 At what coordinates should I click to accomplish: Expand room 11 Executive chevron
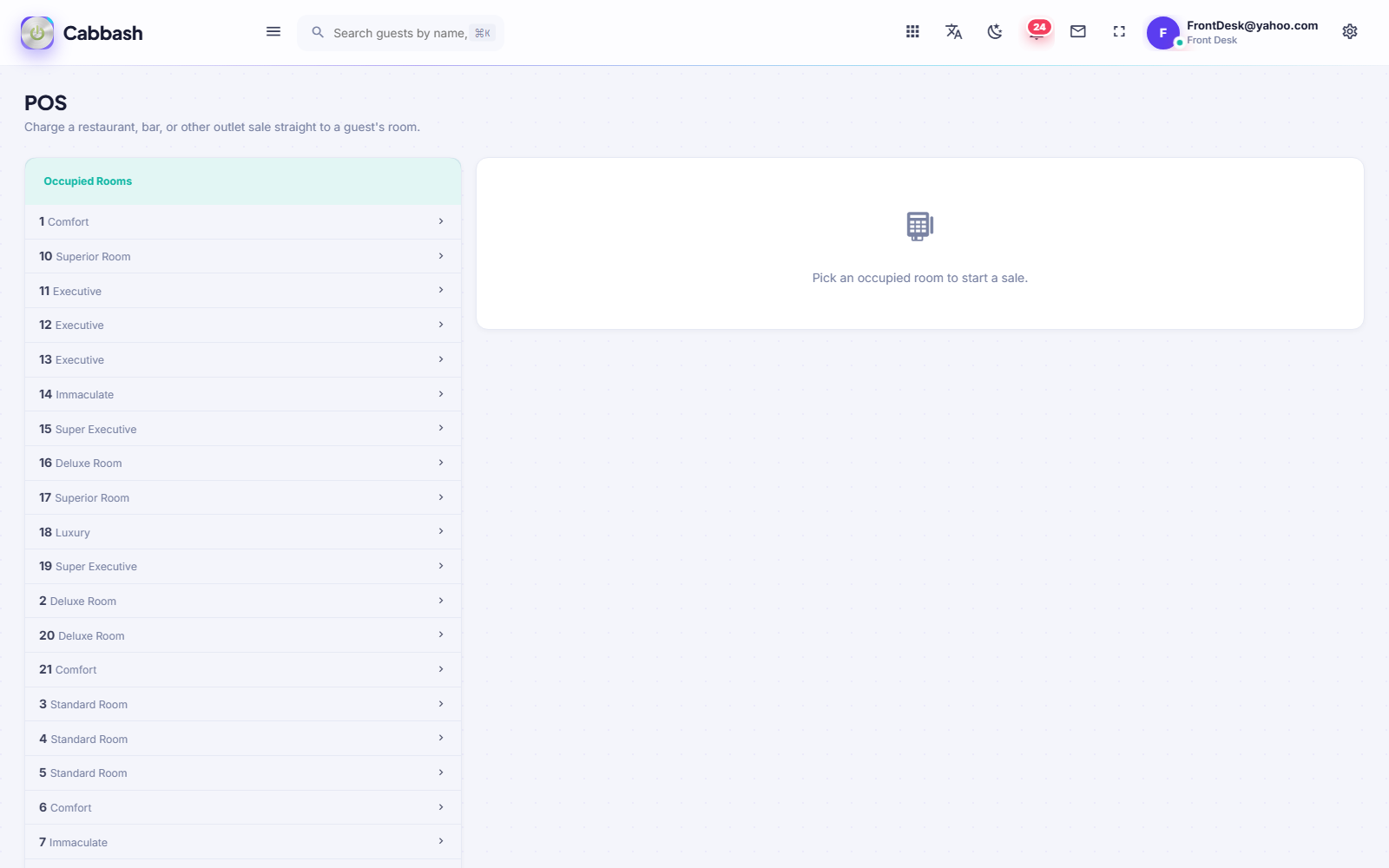point(441,291)
